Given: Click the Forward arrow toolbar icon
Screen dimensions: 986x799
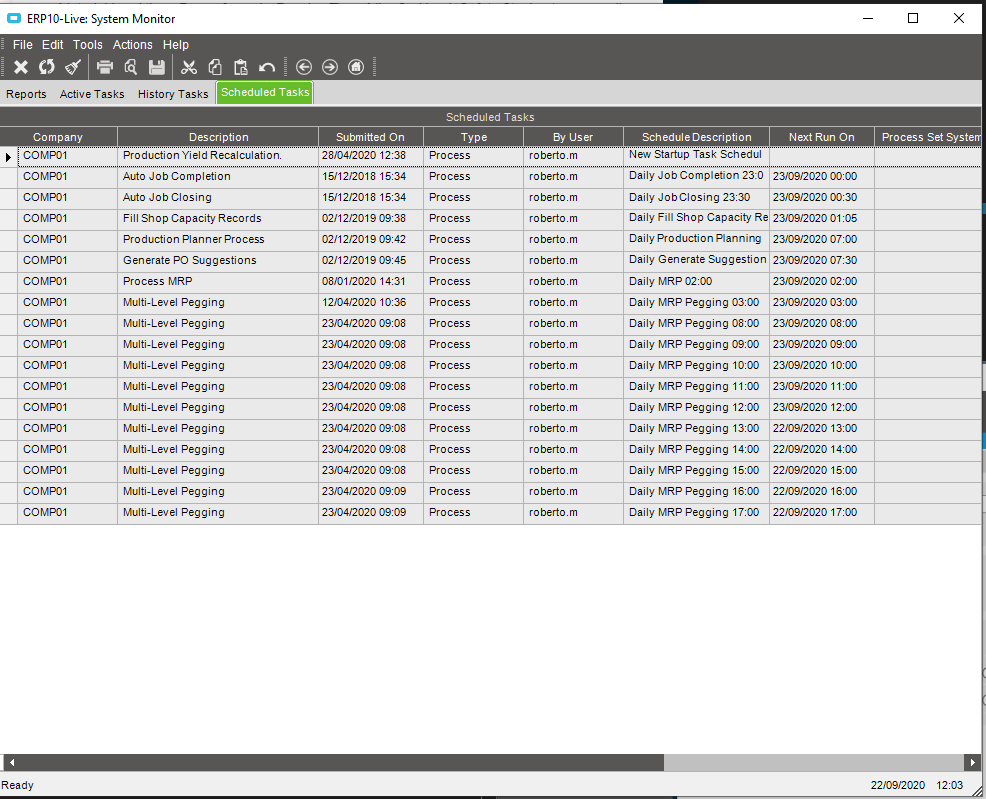Looking at the screenshot, I should pos(330,67).
